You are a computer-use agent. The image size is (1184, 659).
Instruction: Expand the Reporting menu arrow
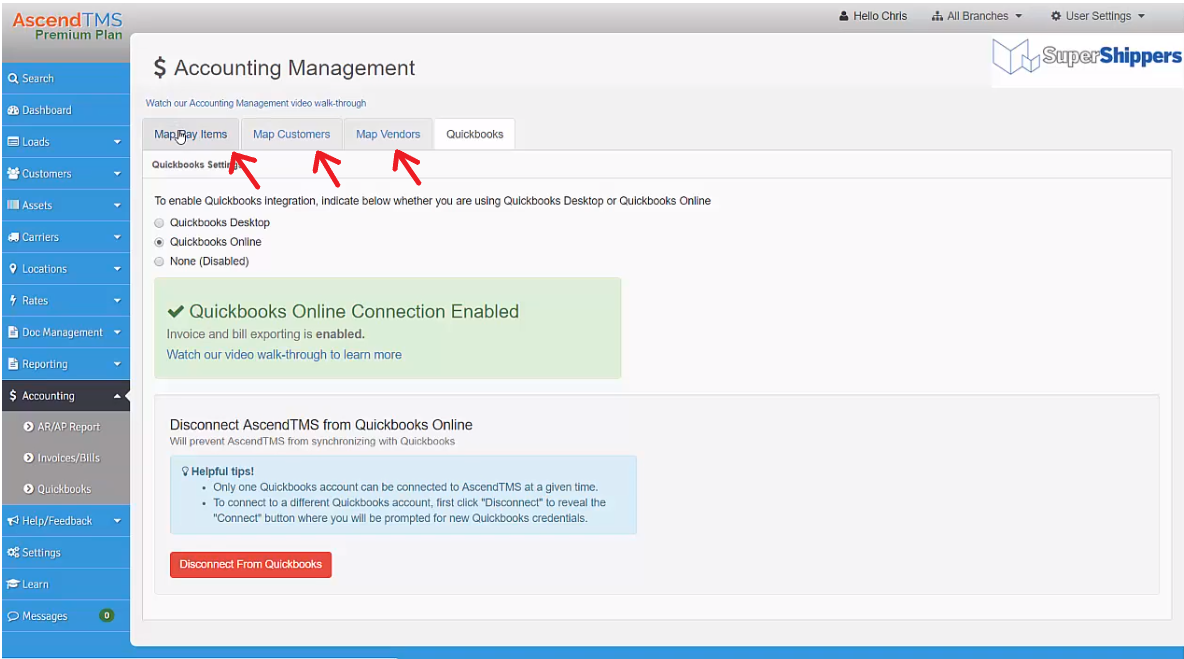pos(117,364)
